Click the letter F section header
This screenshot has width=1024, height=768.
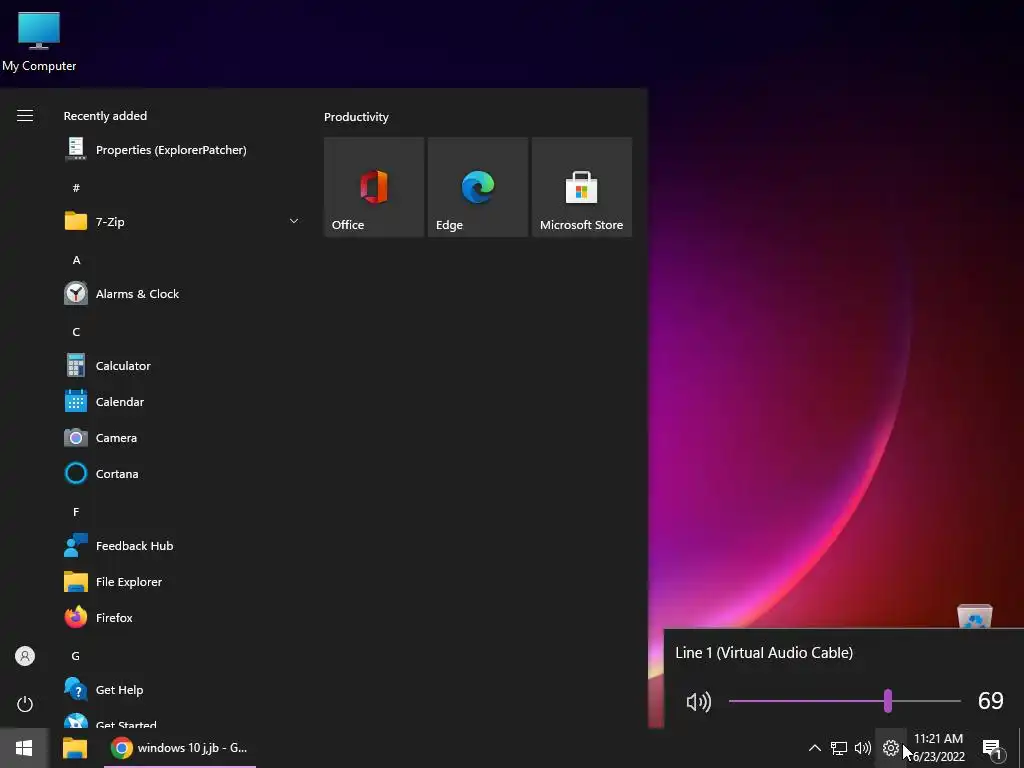[76, 512]
